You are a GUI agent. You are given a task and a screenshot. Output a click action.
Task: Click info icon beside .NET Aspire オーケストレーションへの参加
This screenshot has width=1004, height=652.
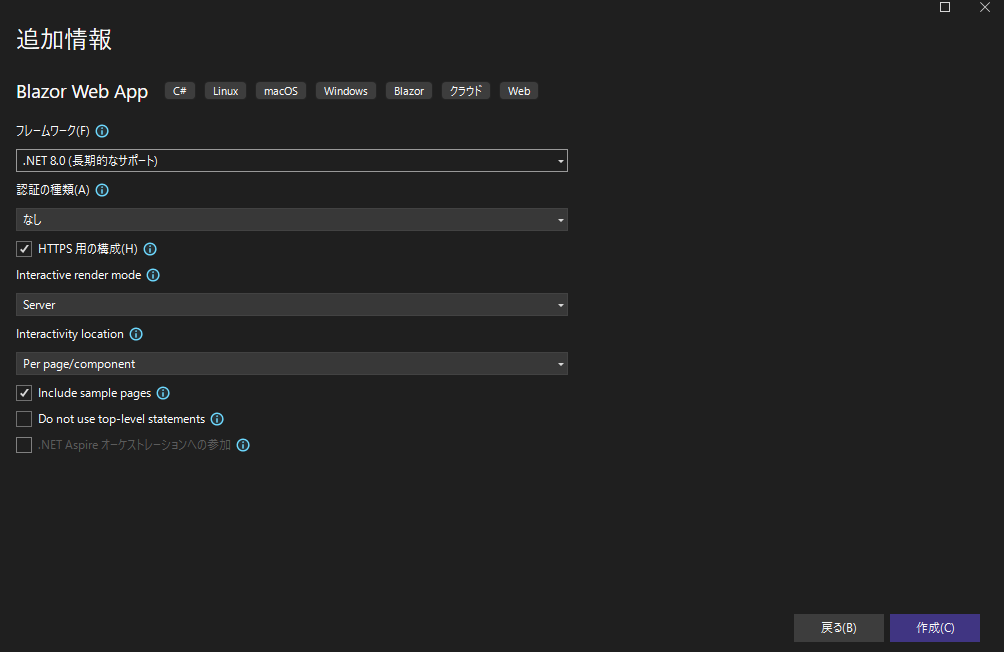[243, 445]
